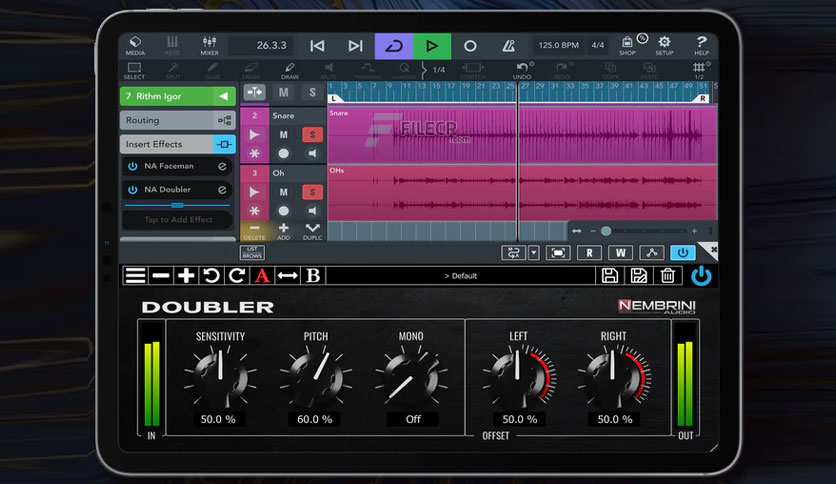Open the Setup menu
The height and width of the screenshot is (484, 836).
[664, 45]
